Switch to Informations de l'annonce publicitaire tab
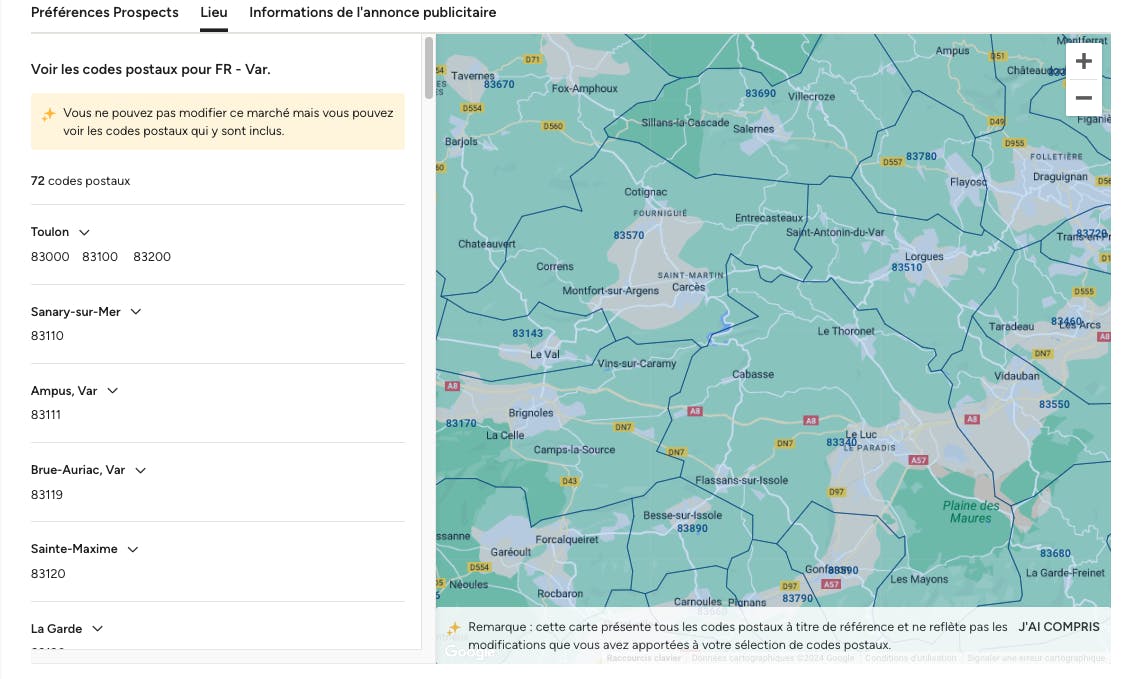1124x679 pixels. tap(373, 12)
